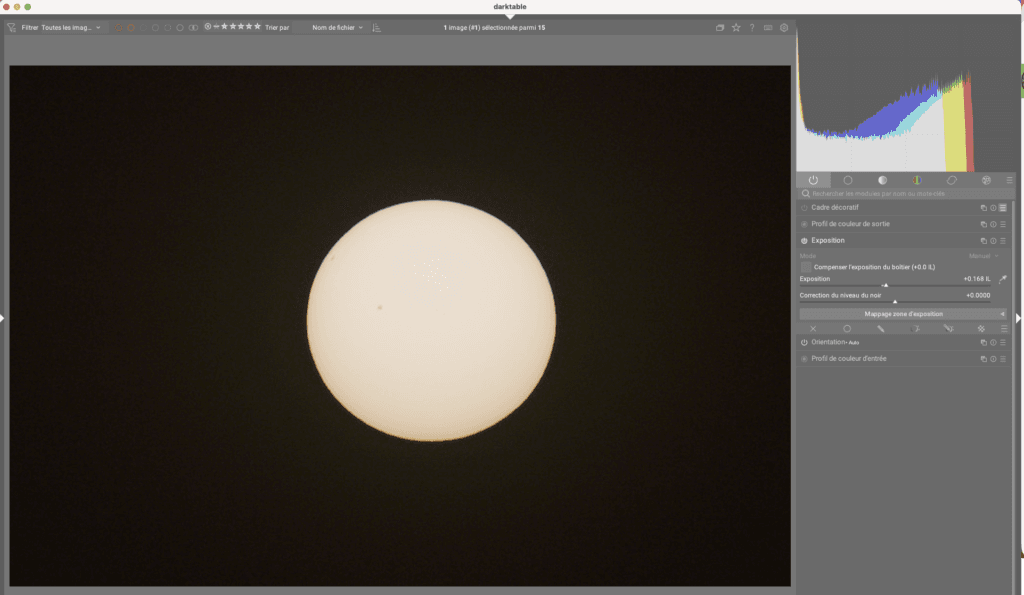Image resolution: width=1024 pixels, height=595 pixels.
Task: Open blending options hamburger menu
Action: [1004, 329]
